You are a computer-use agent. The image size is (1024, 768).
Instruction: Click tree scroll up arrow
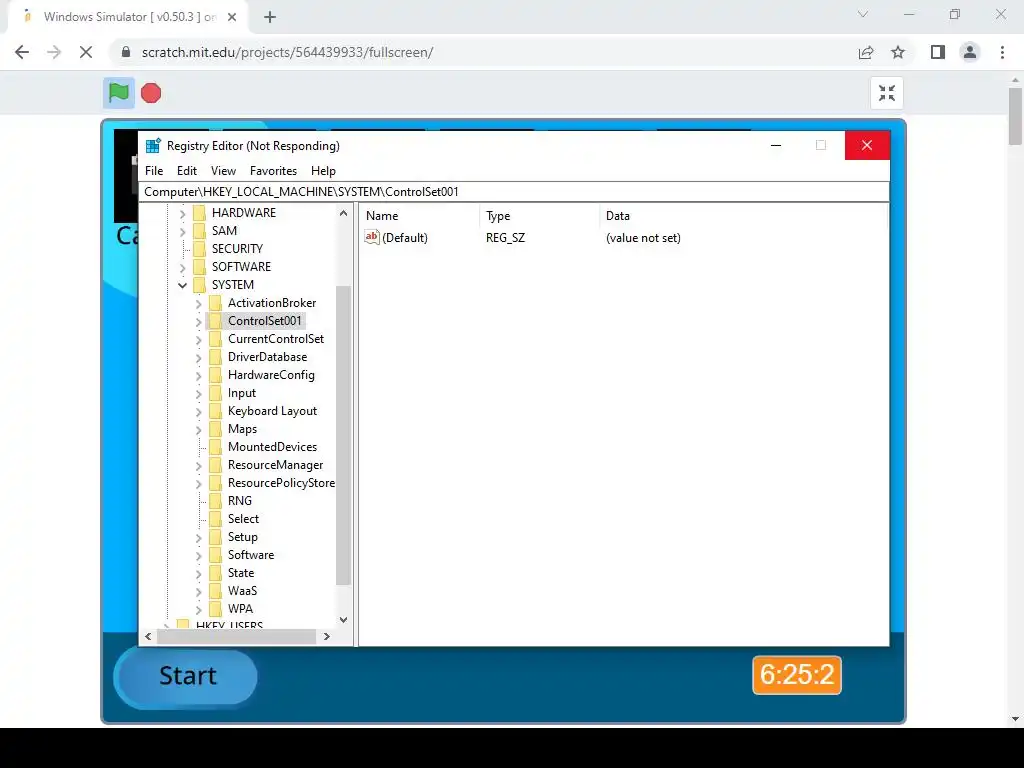[344, 213]
